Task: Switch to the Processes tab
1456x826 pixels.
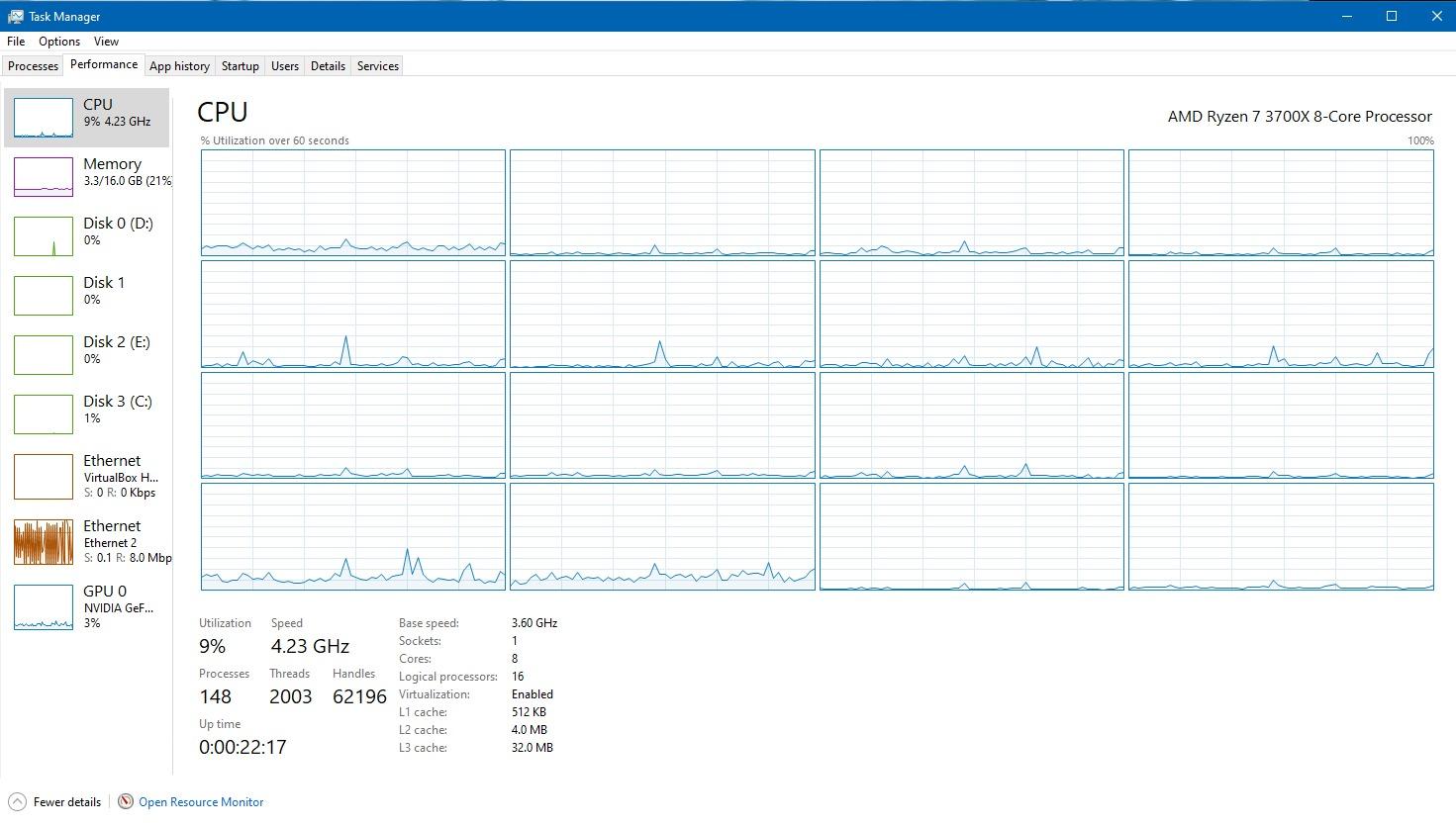Action: click(33, 66)
